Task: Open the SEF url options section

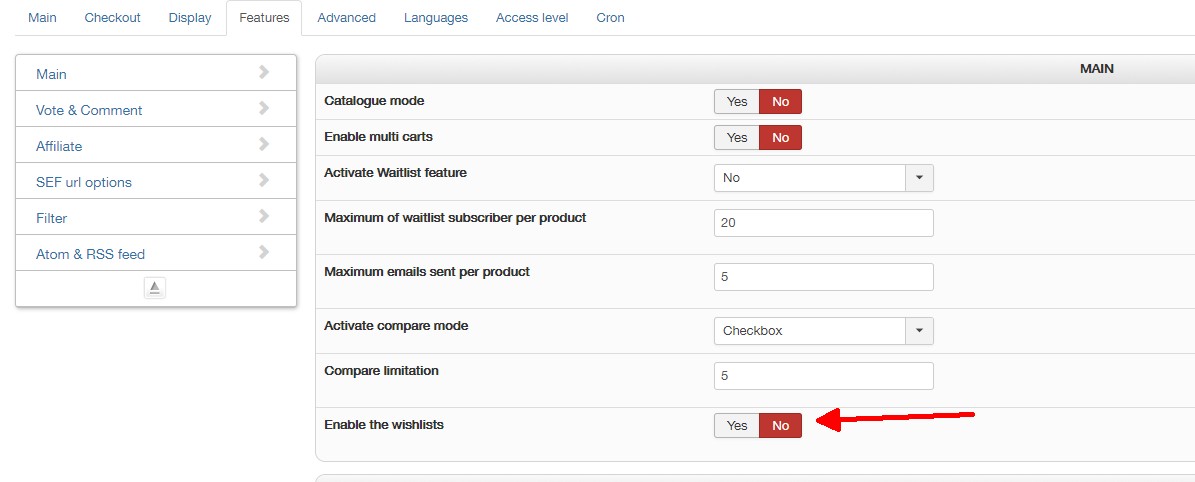Action: click(84, 182)
